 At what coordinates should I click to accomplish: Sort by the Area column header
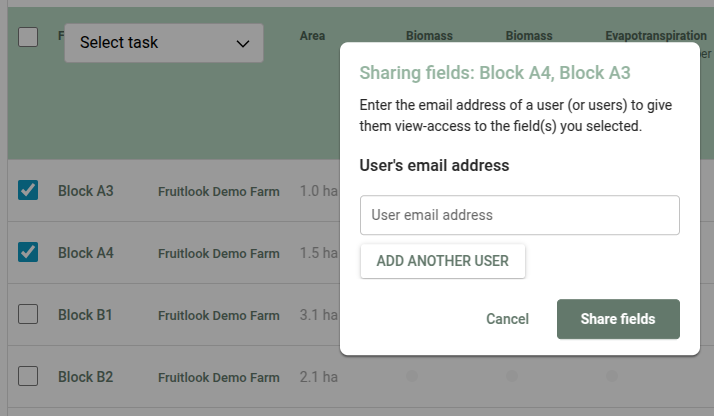click(x=312, y=36)
